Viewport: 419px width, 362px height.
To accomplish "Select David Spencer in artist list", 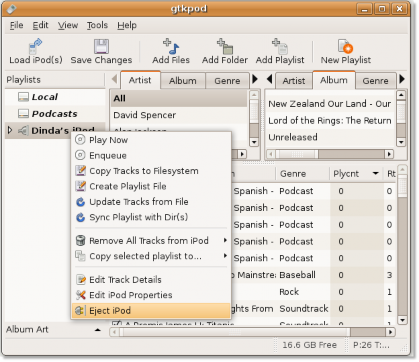I will pos(179,115).
